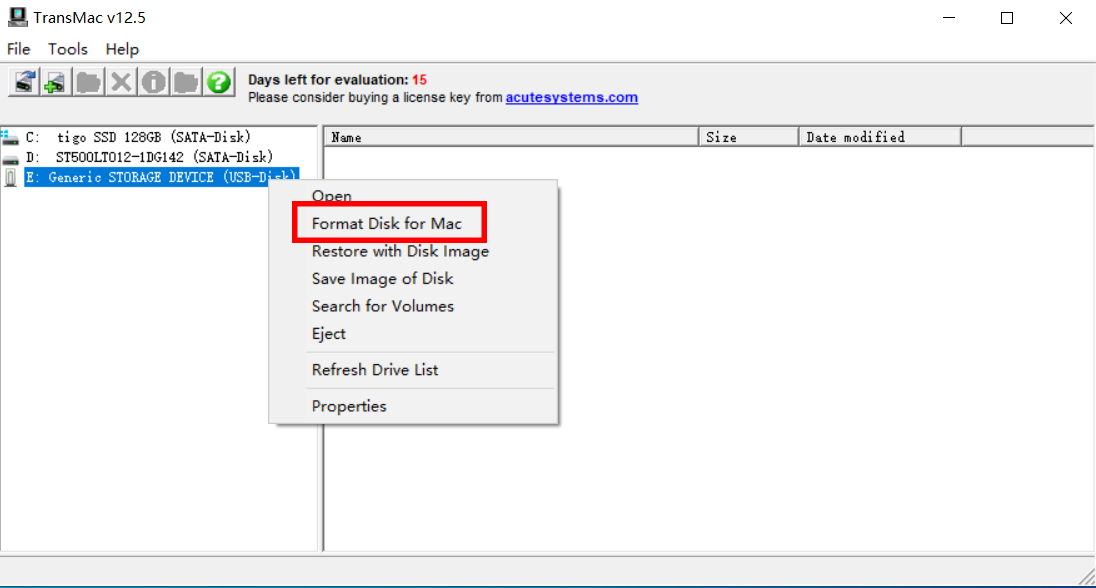Click the TransMac app icon in title bar
This screenshot has height=588, width=1096.
pos(17,17)
